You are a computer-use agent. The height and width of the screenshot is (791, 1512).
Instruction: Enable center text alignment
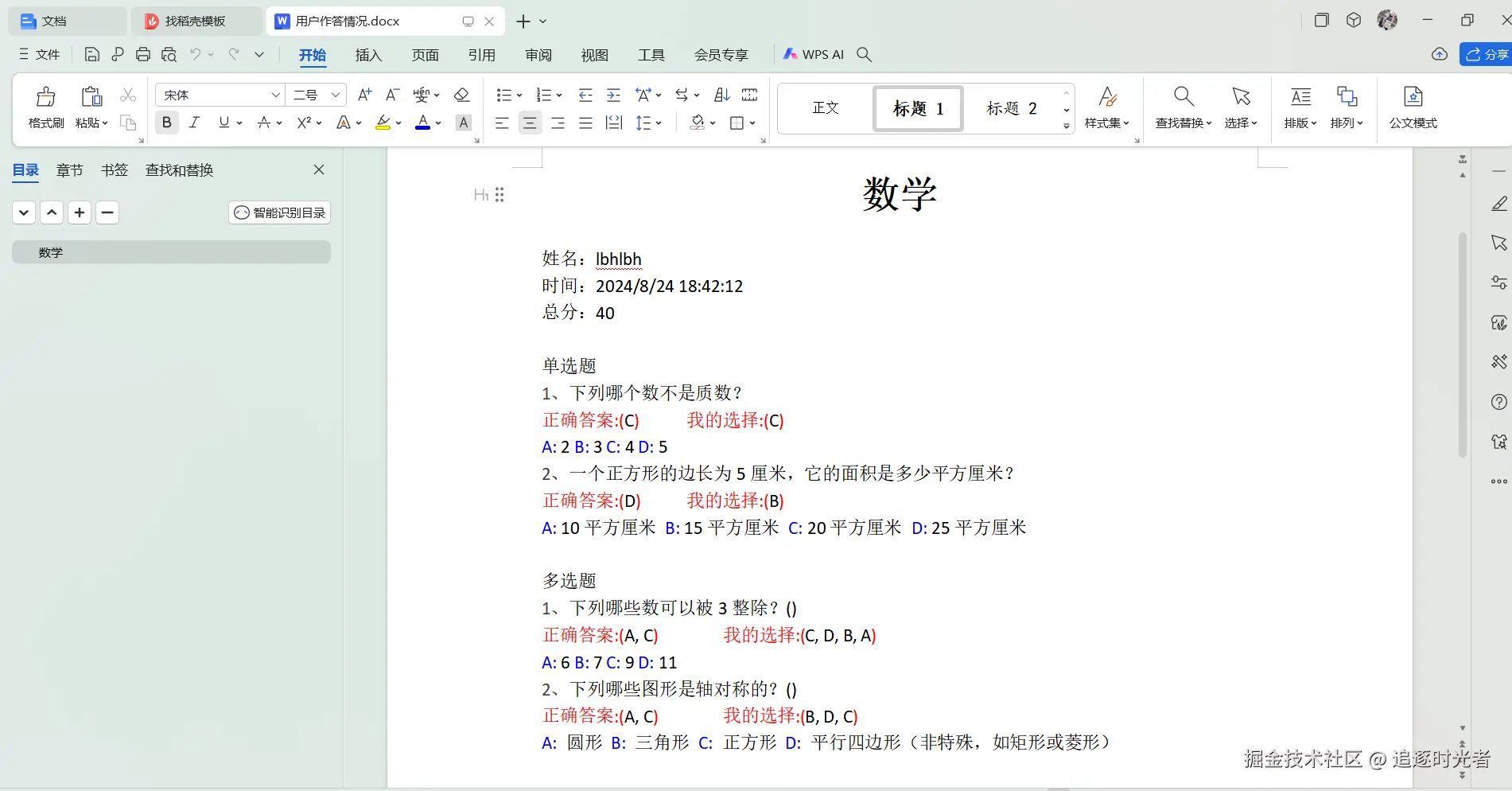(x=530, y=123)
